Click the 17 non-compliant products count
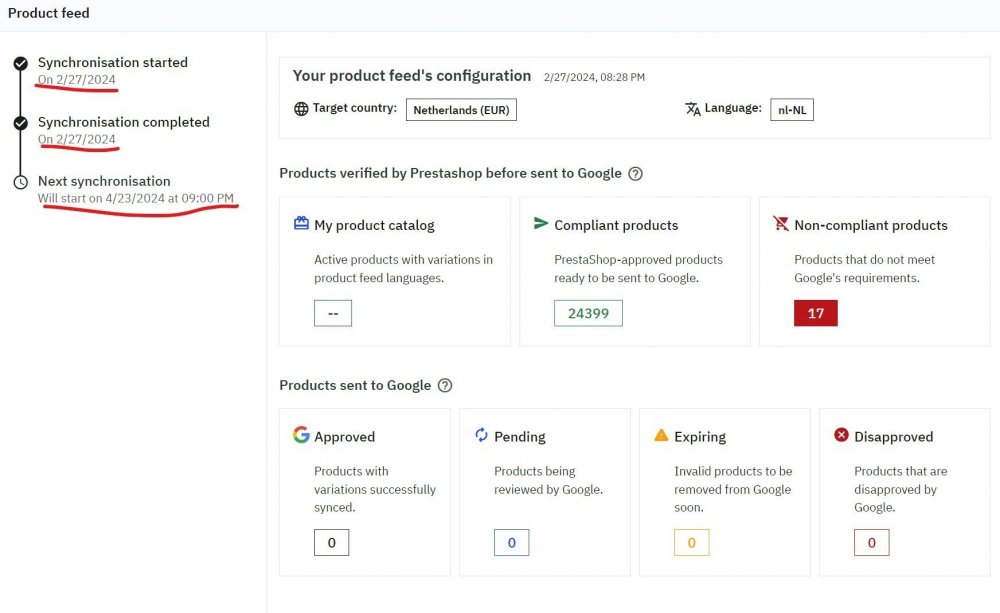Image resolution: width=1000 pixels, height=613 pixels. coord(815,312)
